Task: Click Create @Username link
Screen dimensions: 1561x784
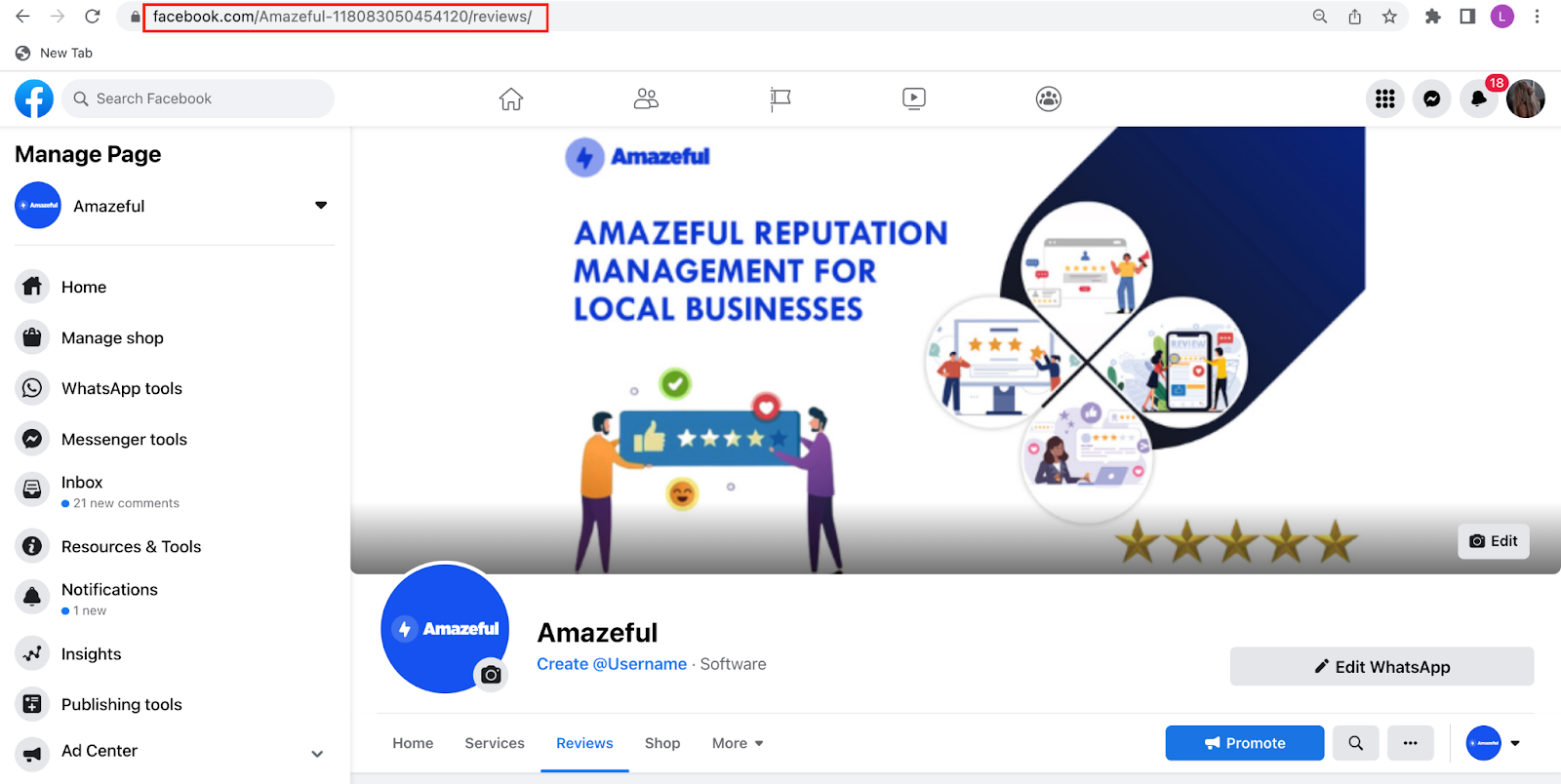Action: (612, 664)
